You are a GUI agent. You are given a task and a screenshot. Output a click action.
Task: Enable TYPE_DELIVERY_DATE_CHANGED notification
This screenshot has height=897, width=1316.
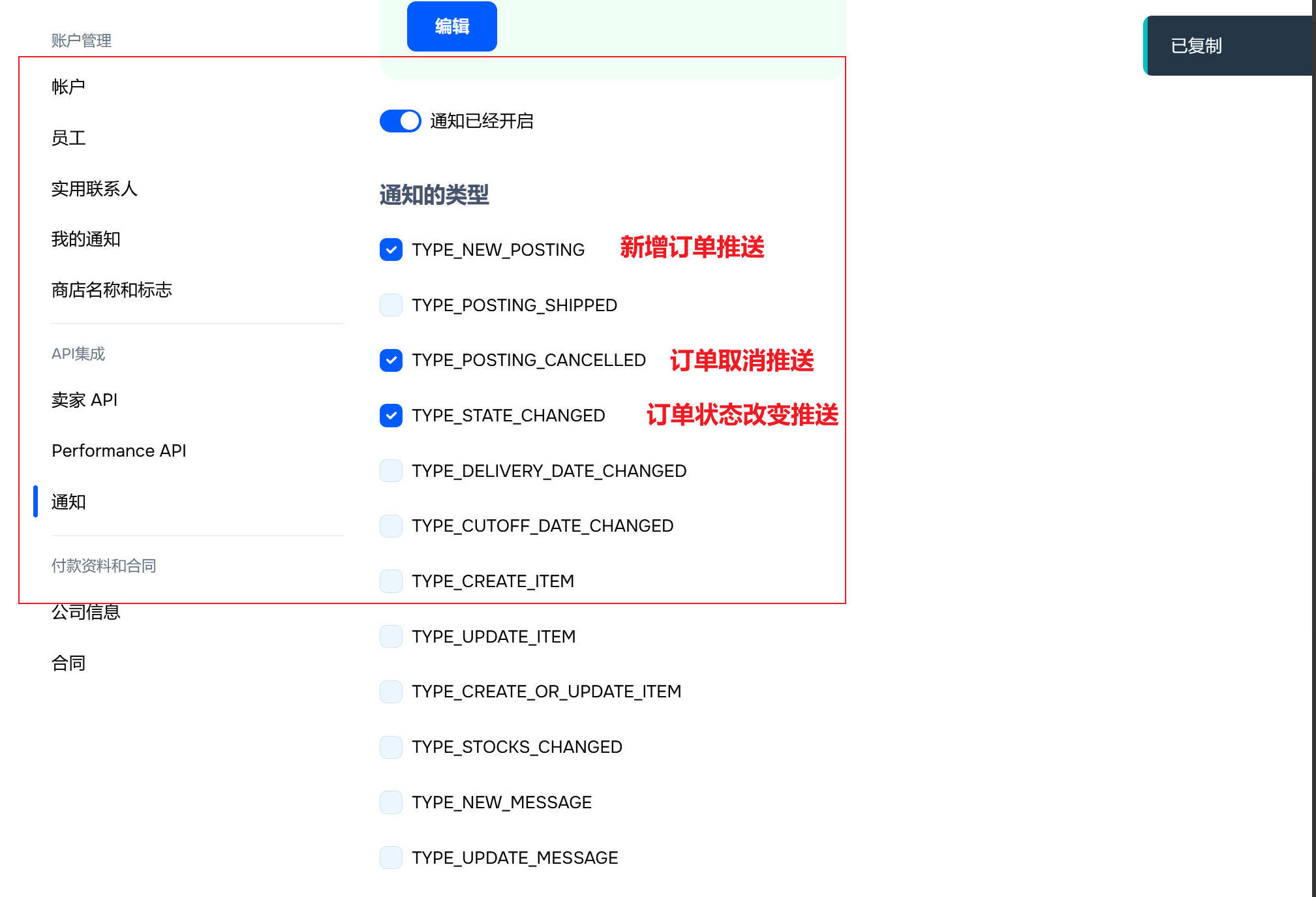[x=390, y=471]
